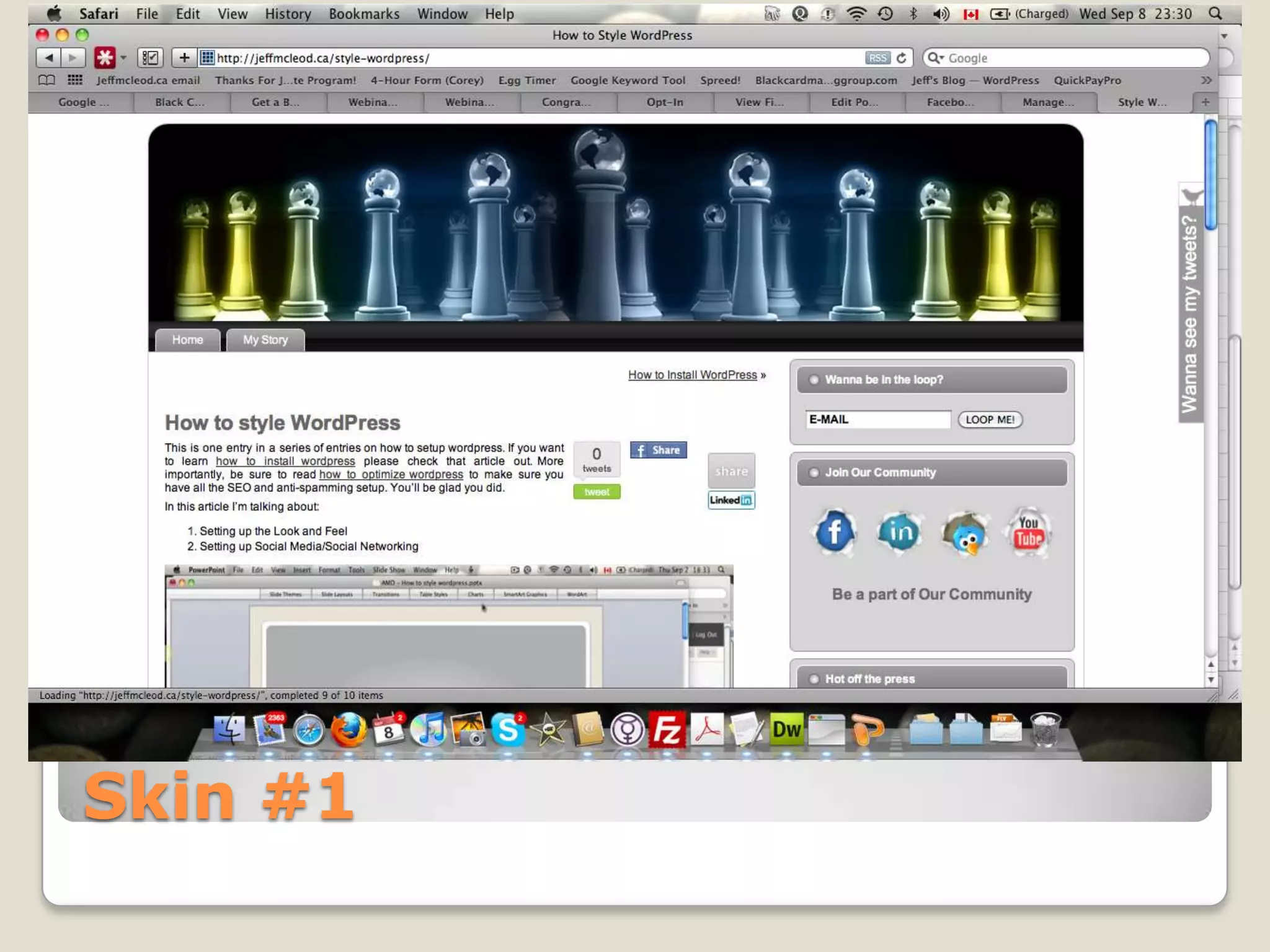
Task: Click the reload page icon
Action: tap(902, 58)
